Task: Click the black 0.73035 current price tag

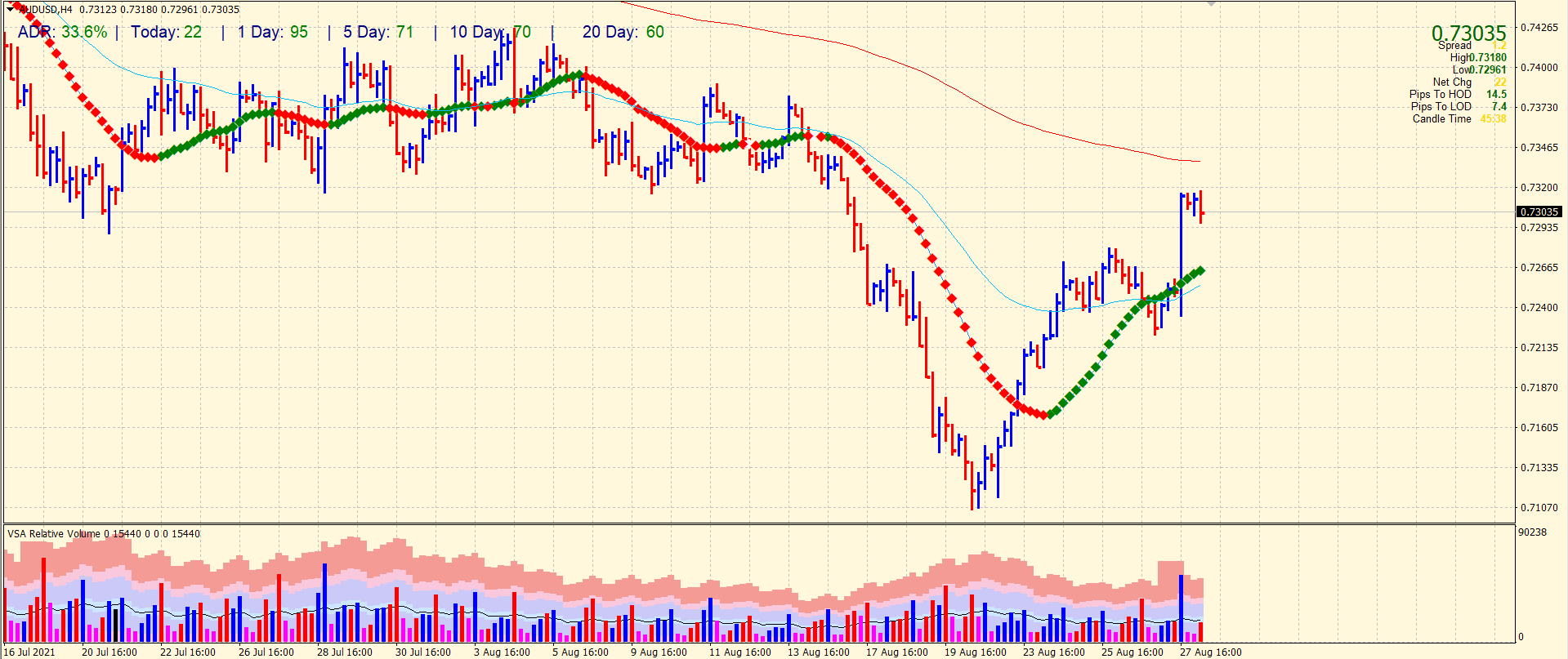Action: pos(1539,212)
